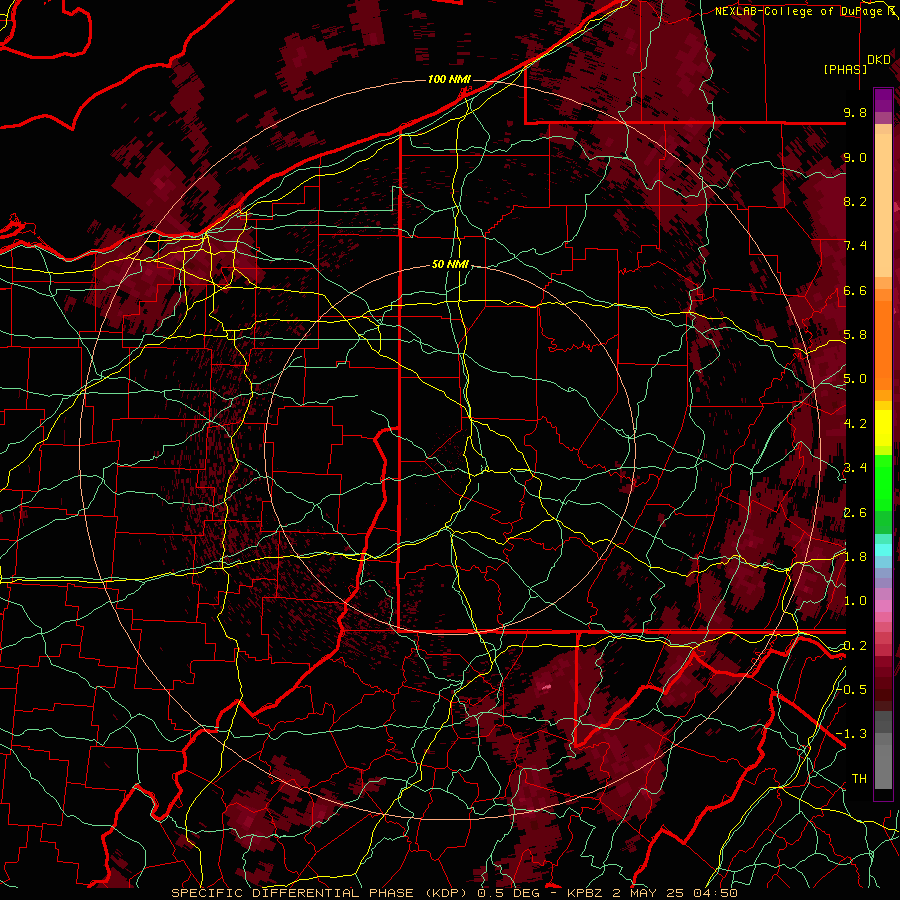The height and width of the screenshot is (900, 900).
Task: Click the 4.2 value on color scale
Action: pos(855,424)
